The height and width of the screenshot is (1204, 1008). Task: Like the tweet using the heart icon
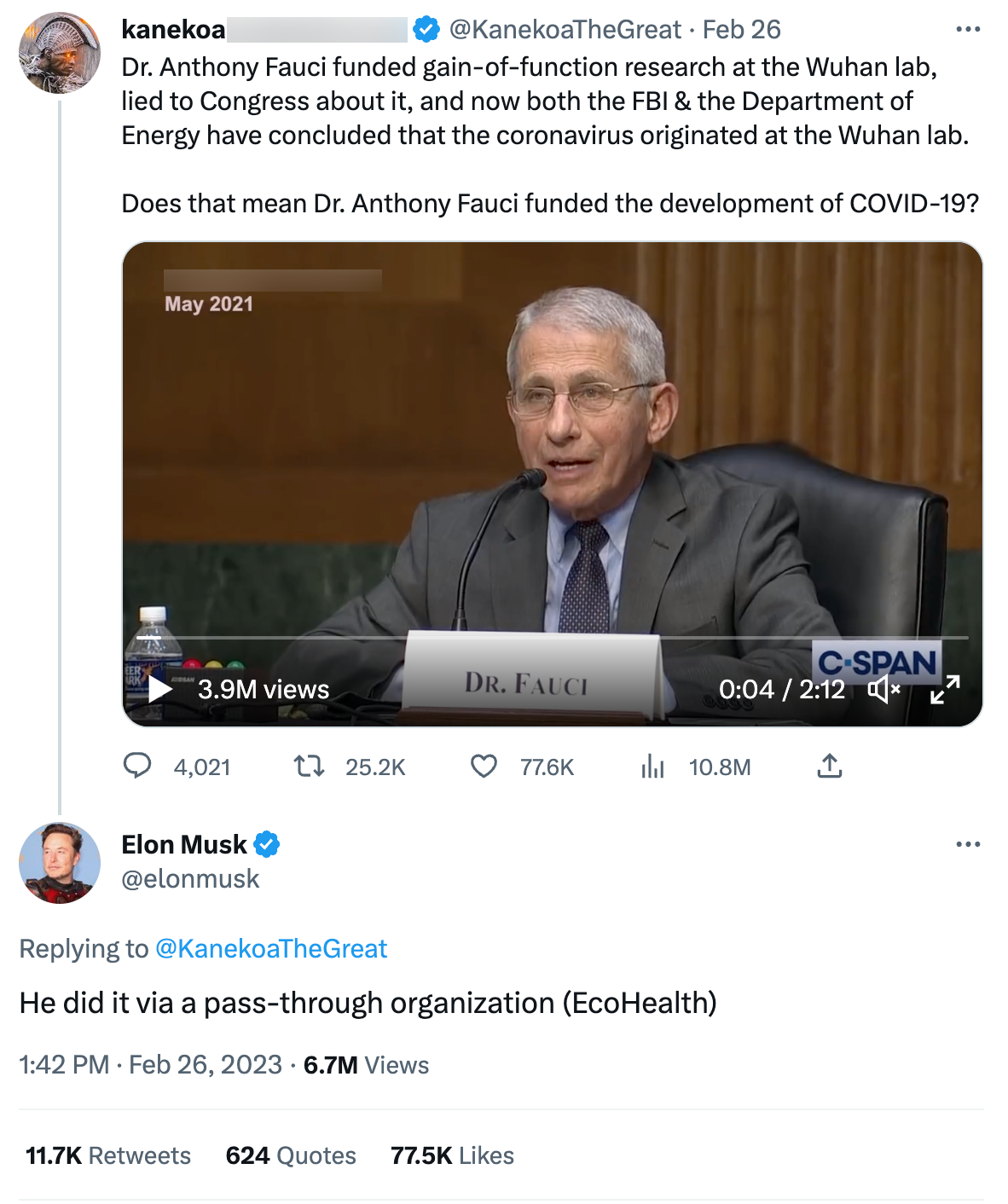click(484, 767)
